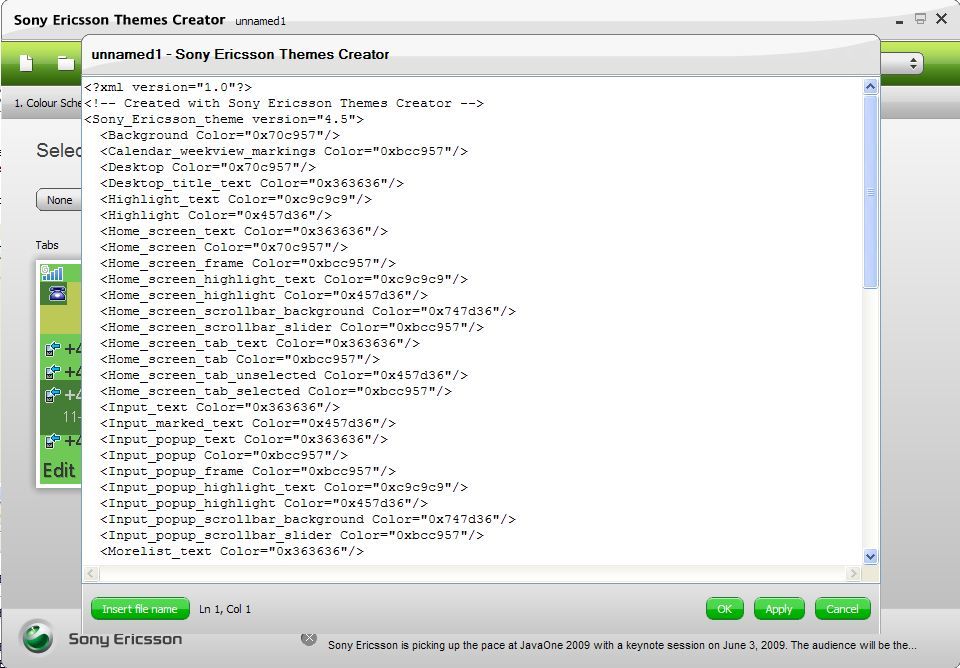The width and height of the screenshot is (960, 668).
Task: Click the Home_screen_tab_unselected line
Action: 283,375
